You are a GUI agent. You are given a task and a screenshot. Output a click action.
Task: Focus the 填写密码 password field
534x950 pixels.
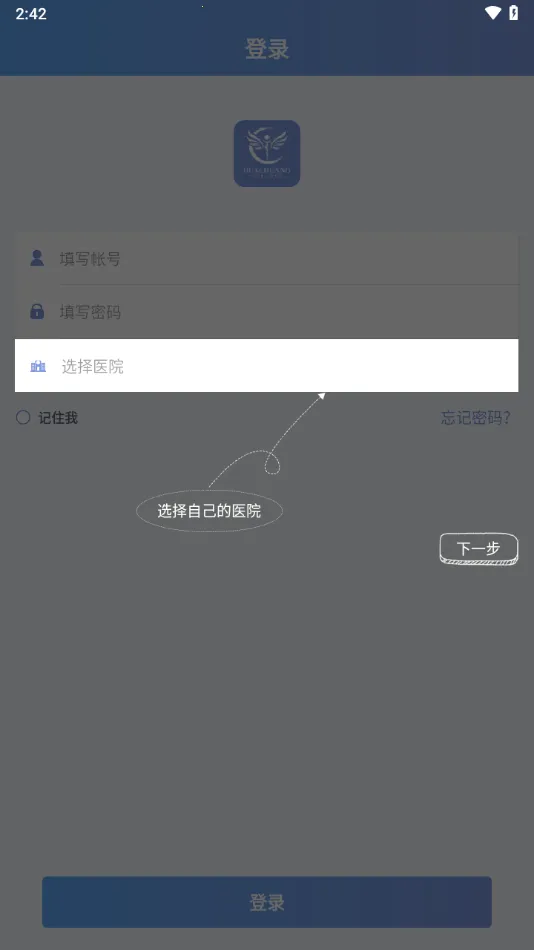coord(267,311)
